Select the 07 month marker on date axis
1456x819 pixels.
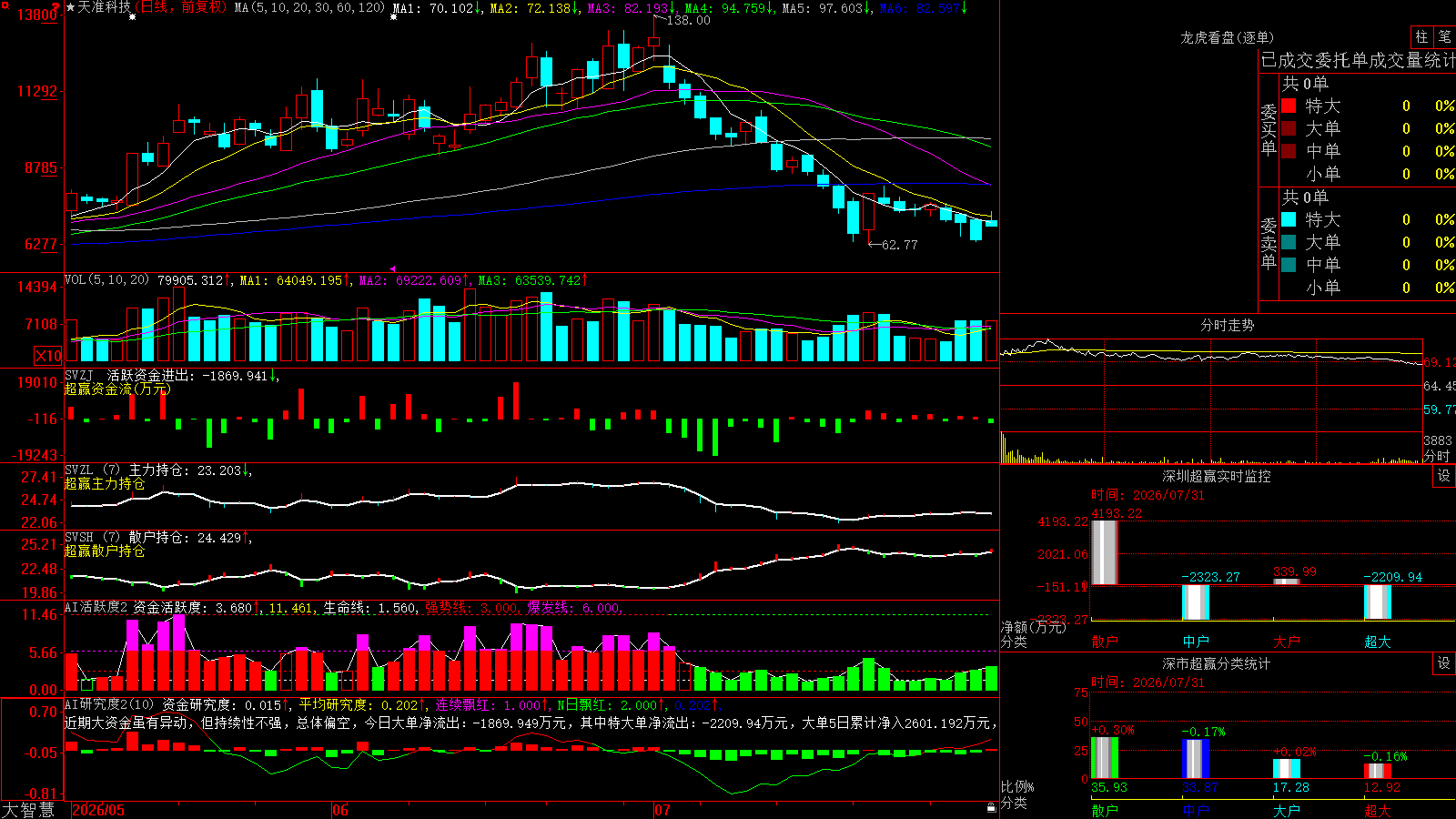click(x=662, y=810)
